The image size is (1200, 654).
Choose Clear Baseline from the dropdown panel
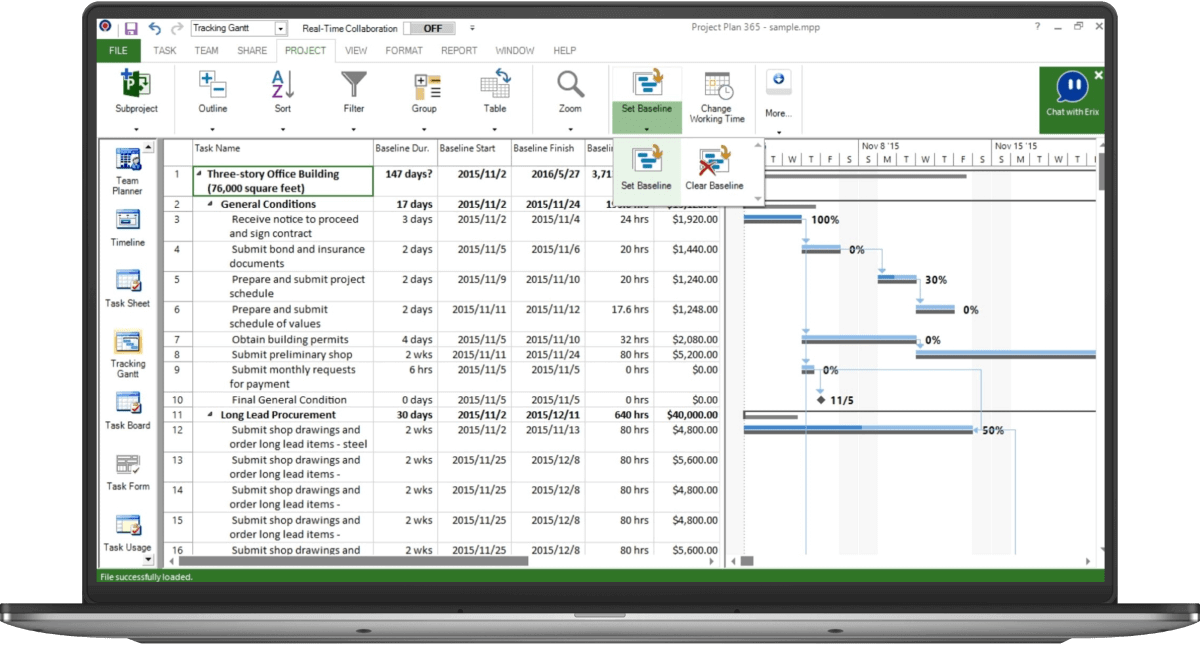tap(714, 167)
